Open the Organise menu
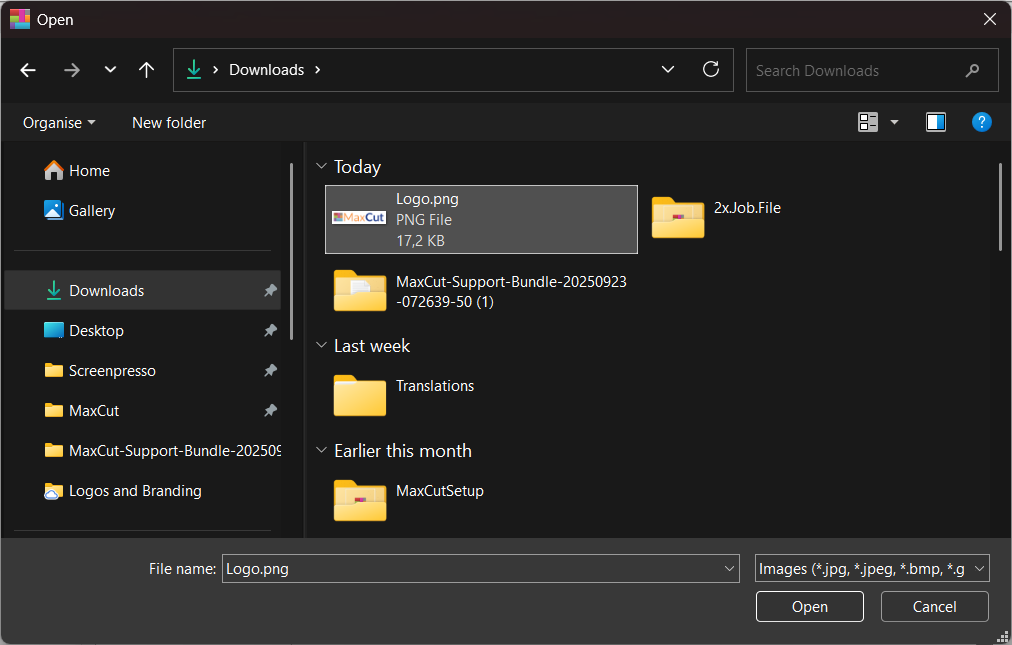Viewport: 1012px width, 645px height. [59, 123]
